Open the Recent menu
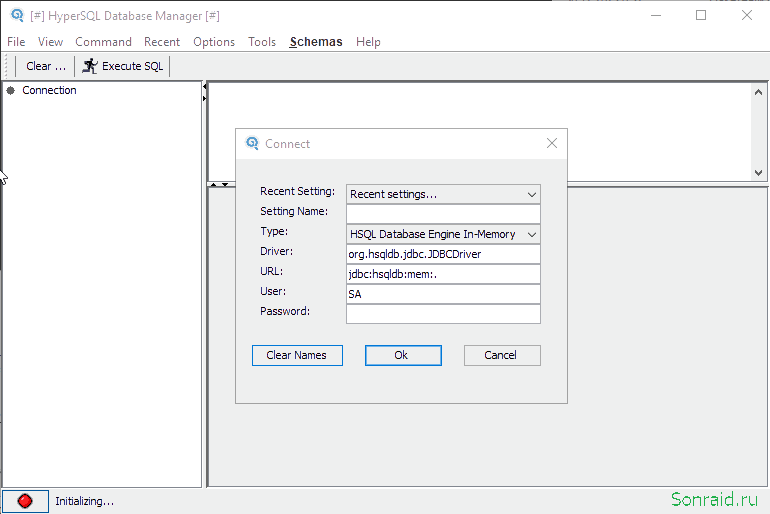 [x=162, y=42]
